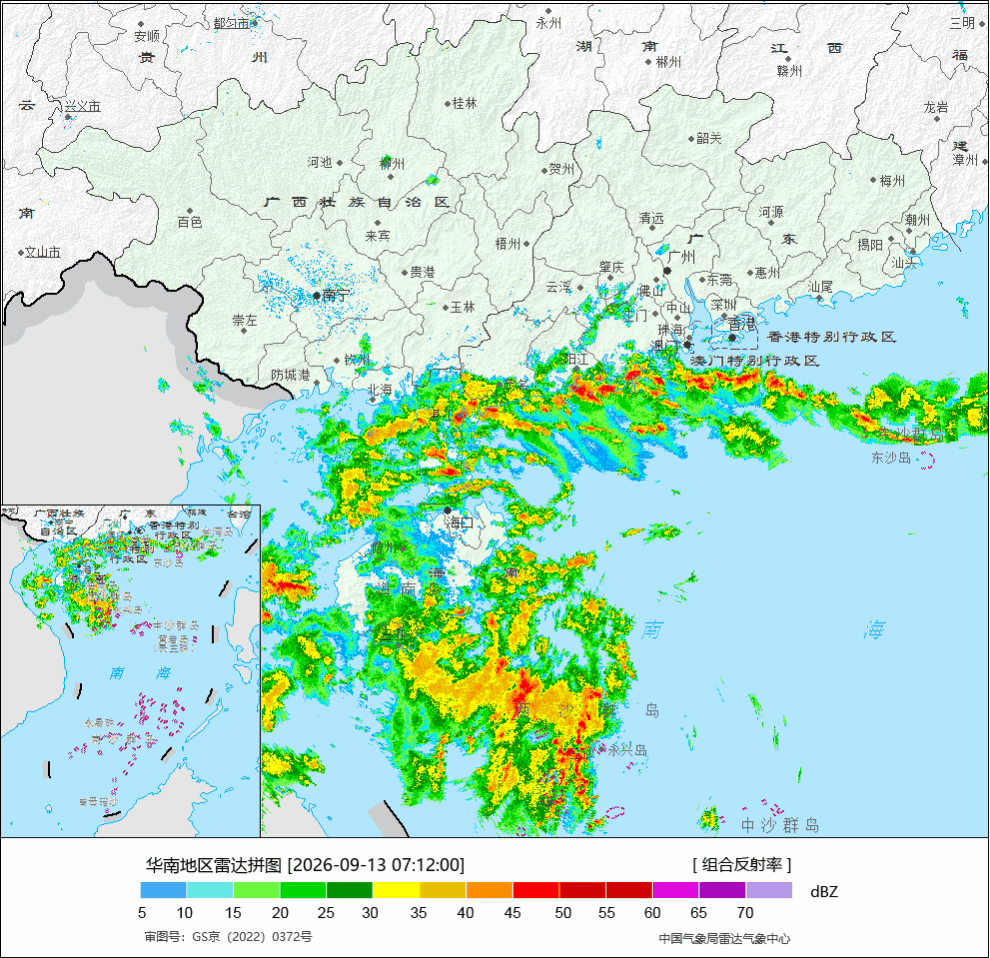Click the dBZ unit label
The image size is (990, 958).
pos(823,892)
